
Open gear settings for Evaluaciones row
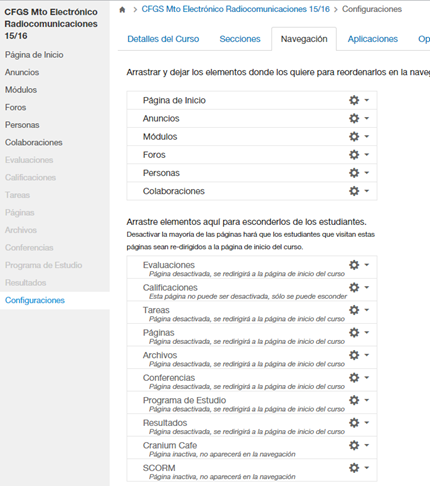(354, 265)
